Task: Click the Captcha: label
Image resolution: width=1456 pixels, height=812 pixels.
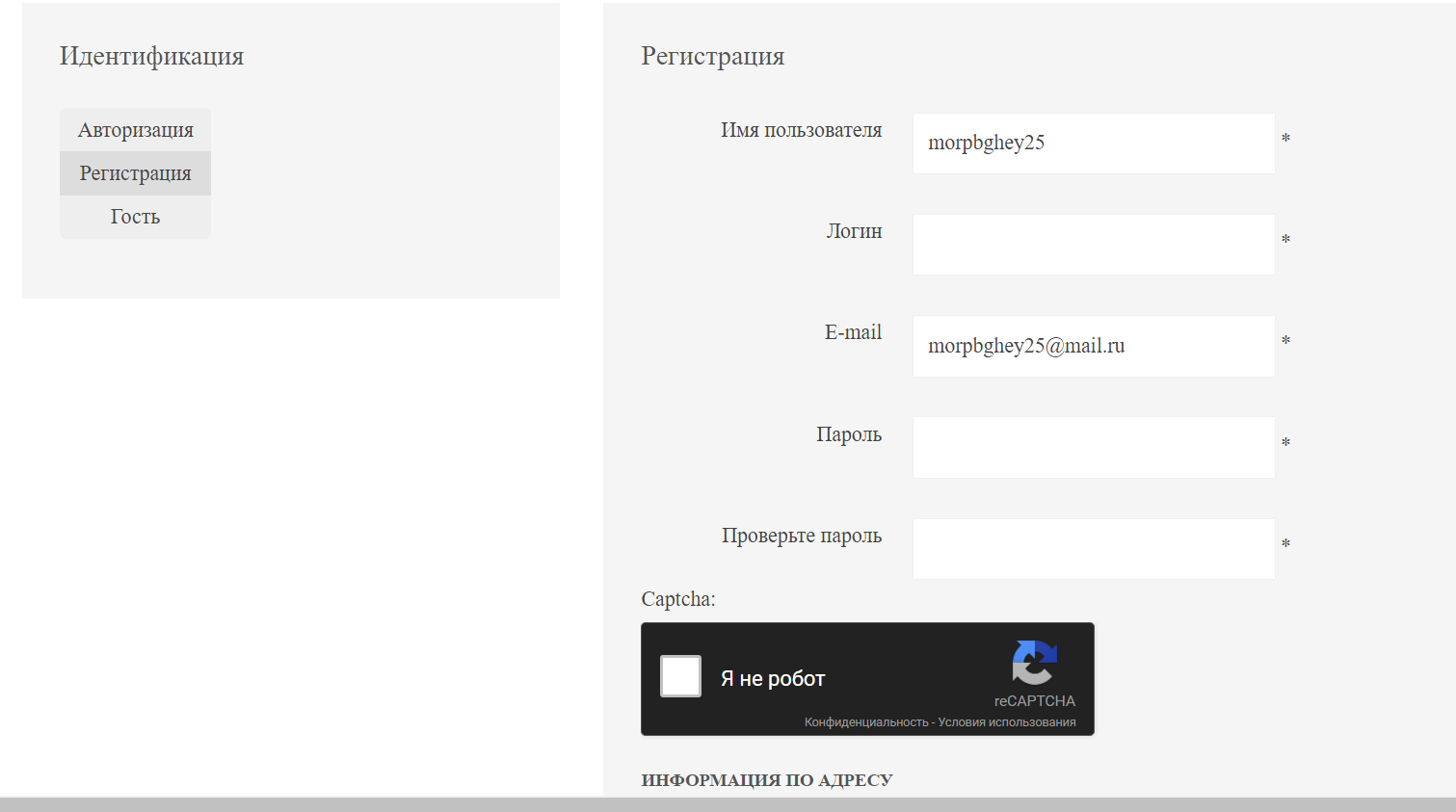Action: [x=678, y=599]
